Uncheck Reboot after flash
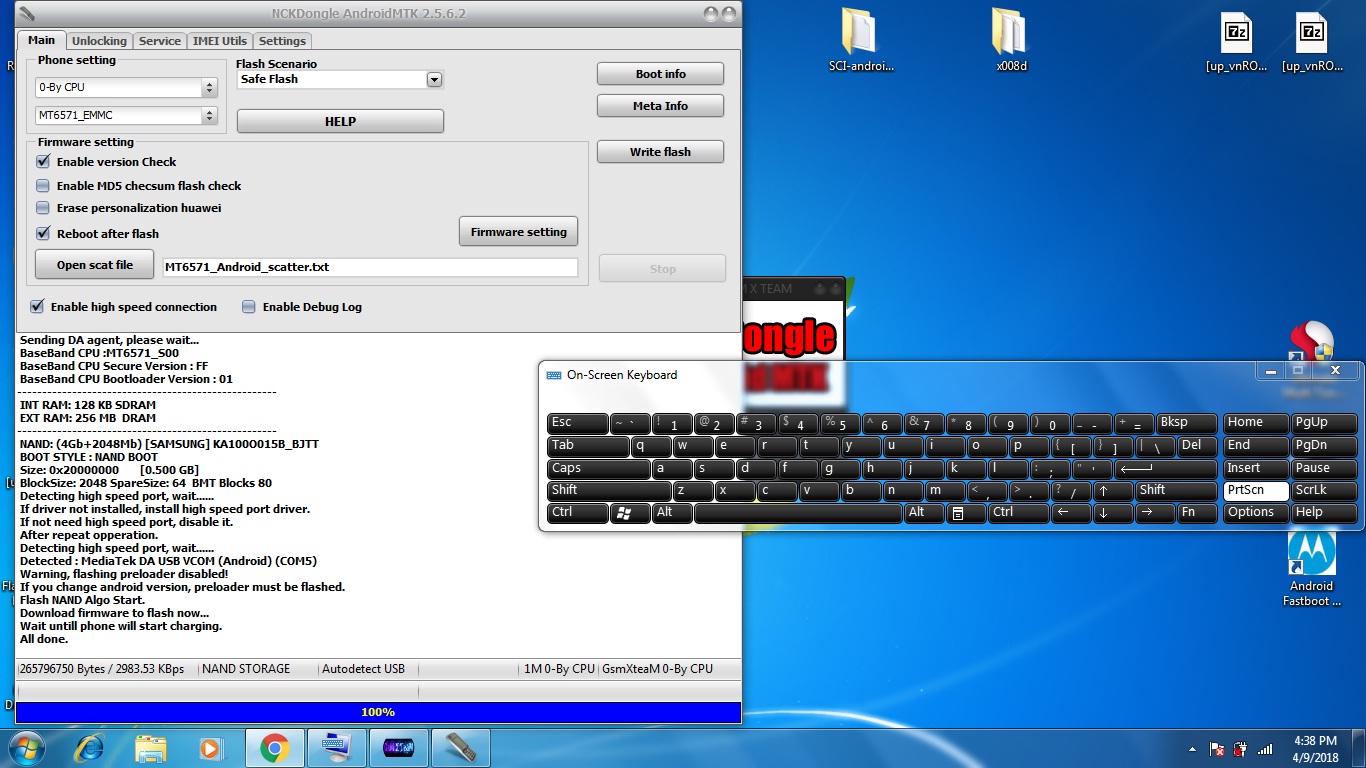Viewport: 1366px width, 768px height. click(43, 234)
